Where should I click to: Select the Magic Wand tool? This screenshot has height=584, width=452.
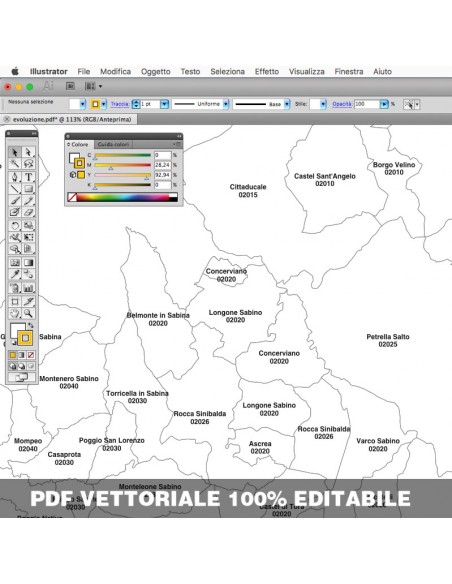point(15,164)
